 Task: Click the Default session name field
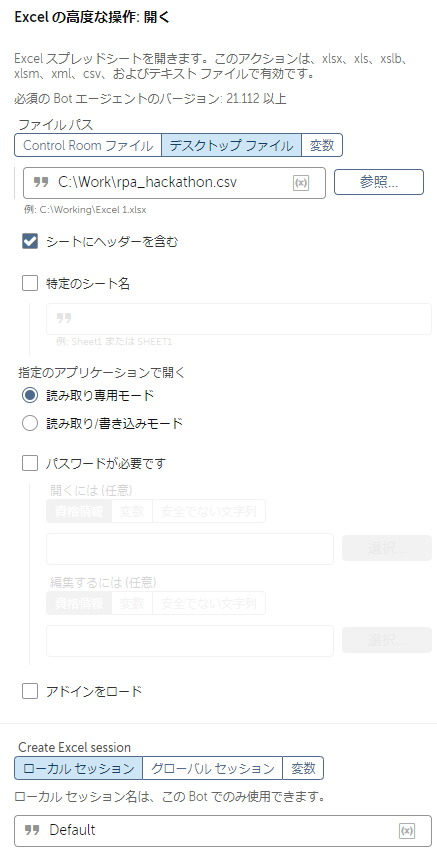pyautogui.click(x=219, y=830)
